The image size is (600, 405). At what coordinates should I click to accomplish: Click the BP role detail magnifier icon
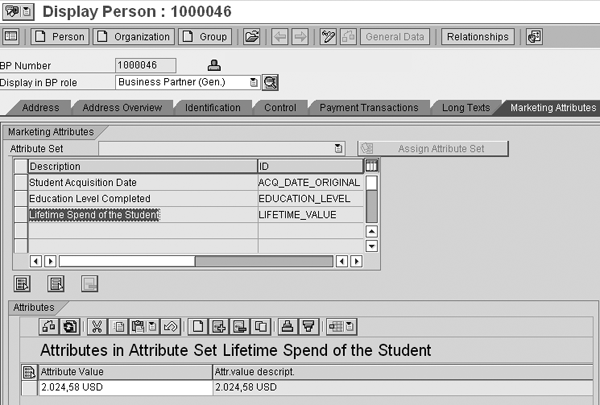270,82
